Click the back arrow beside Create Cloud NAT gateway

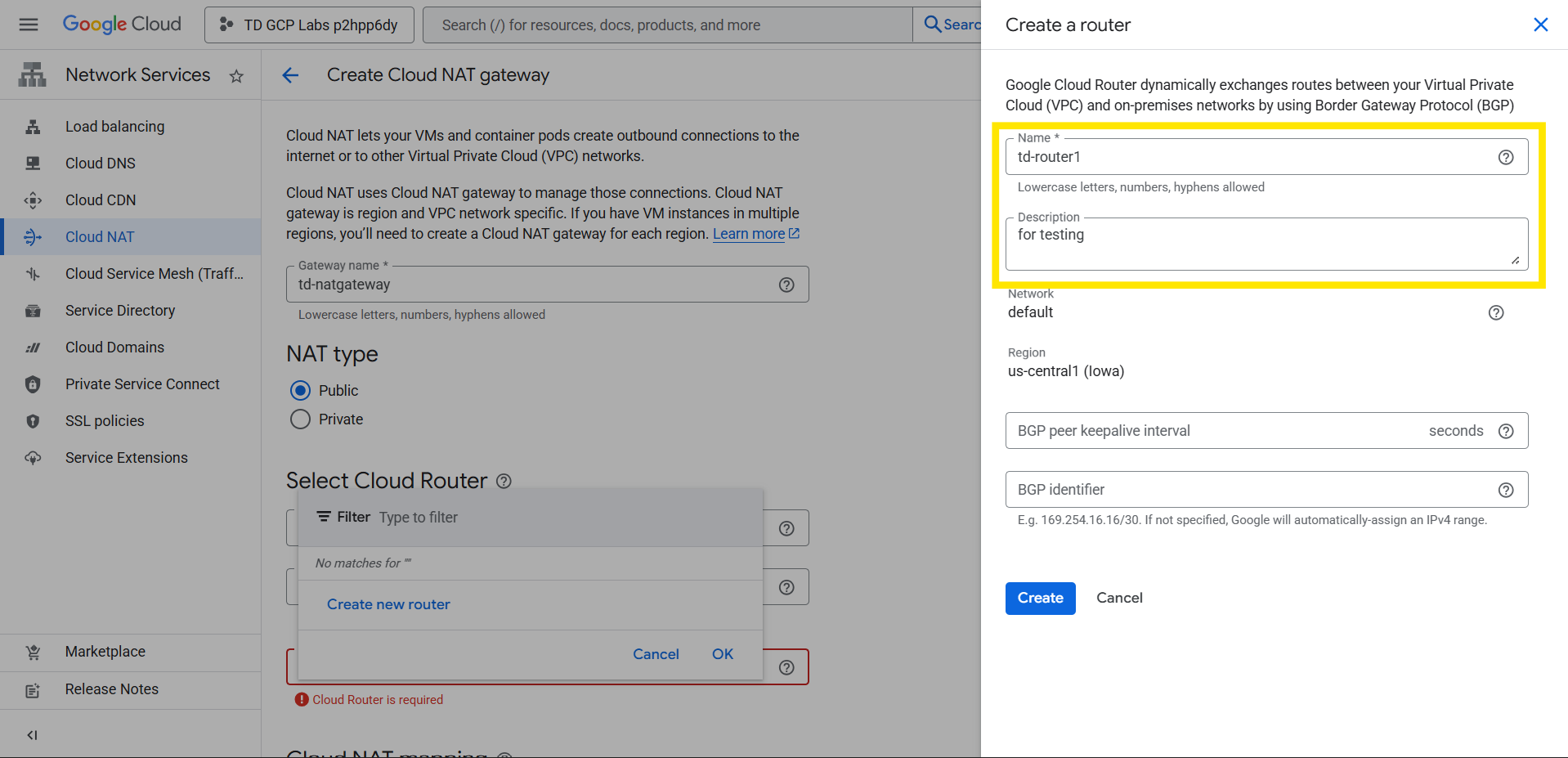pyautogui.click(x=290, y=75)
